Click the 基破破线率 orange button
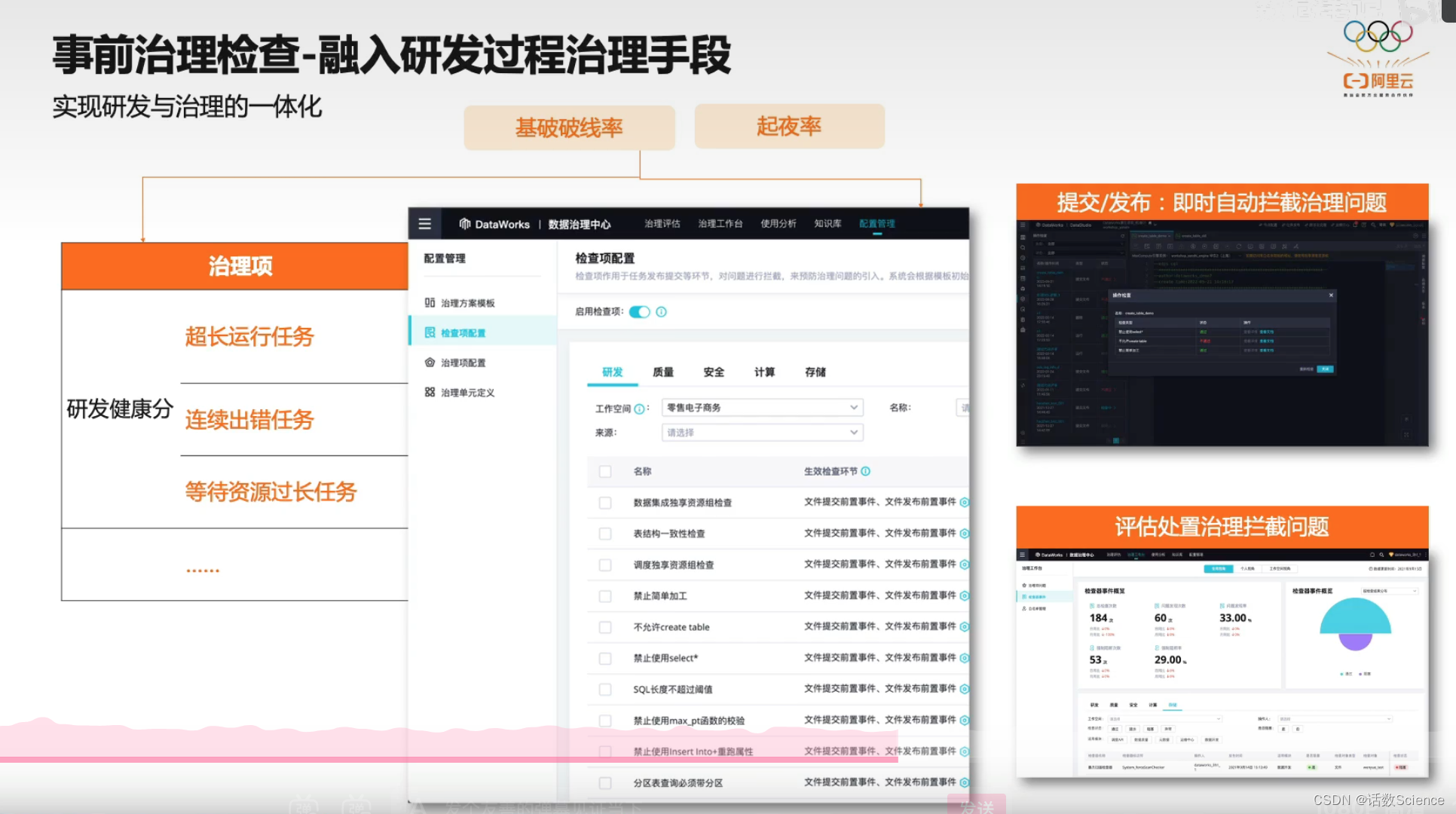Viewport: 1456px width, 814px height. (569, 127)
